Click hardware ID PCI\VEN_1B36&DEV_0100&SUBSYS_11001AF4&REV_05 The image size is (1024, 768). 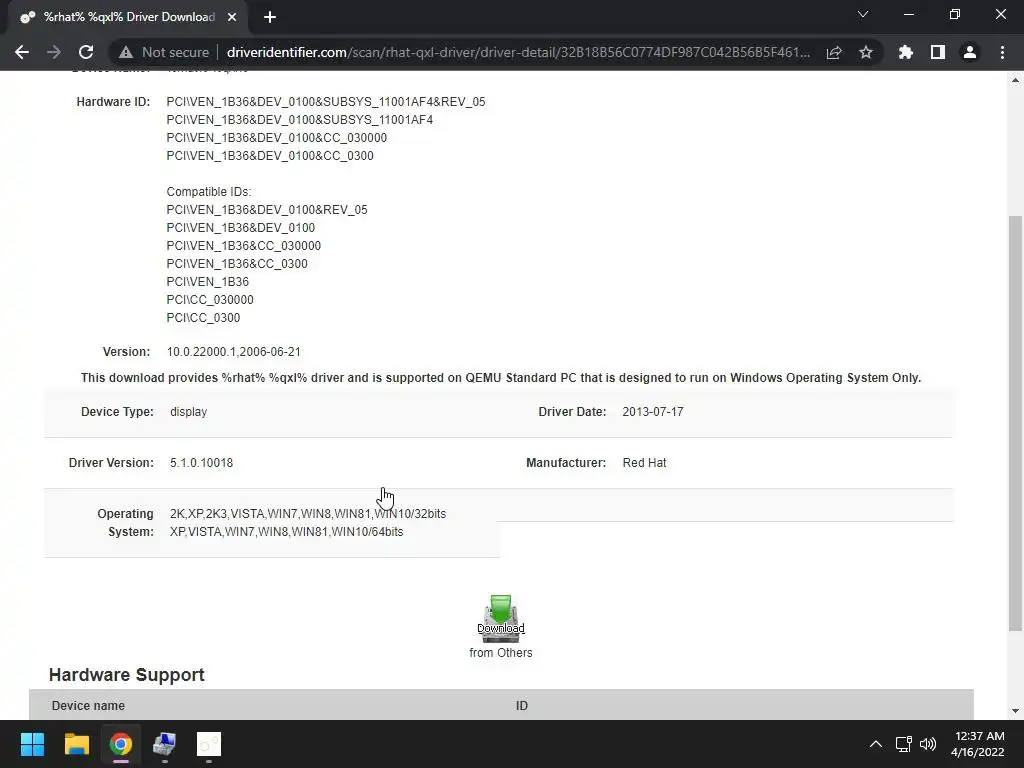point(326,102)
